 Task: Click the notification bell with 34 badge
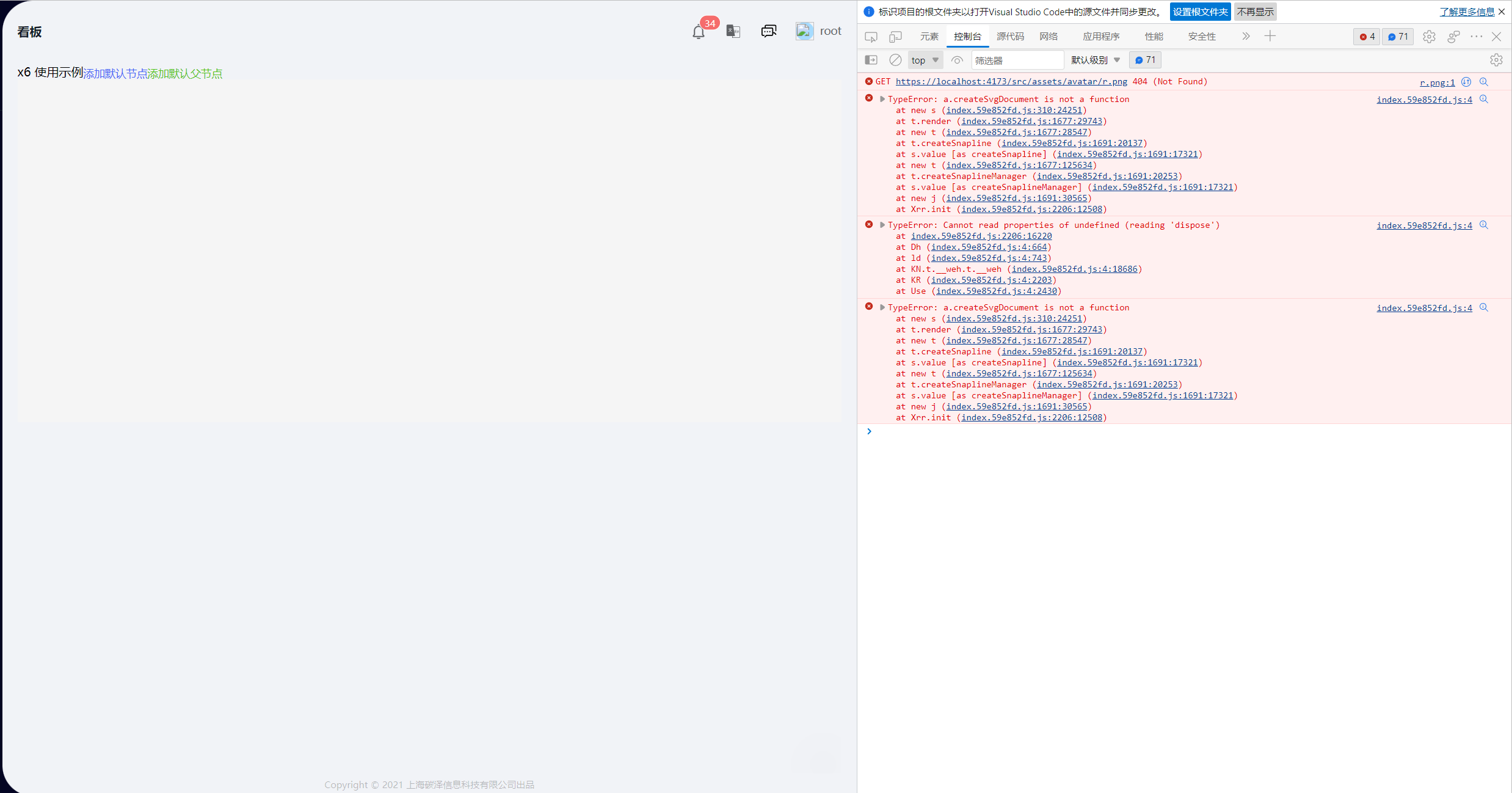tap(698, 31)
